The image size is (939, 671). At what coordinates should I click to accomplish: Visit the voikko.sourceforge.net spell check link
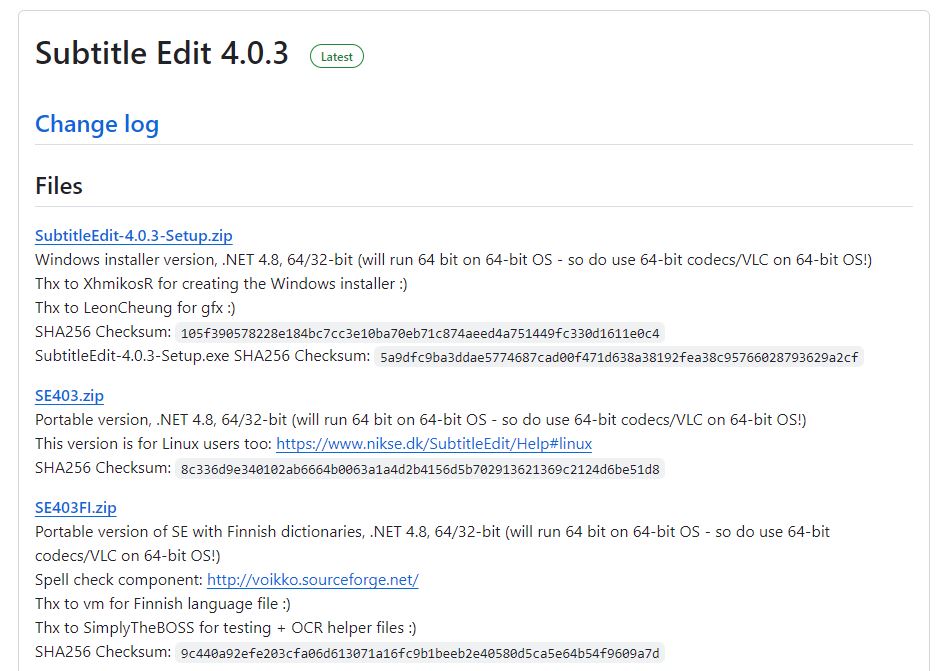(312, 580)
